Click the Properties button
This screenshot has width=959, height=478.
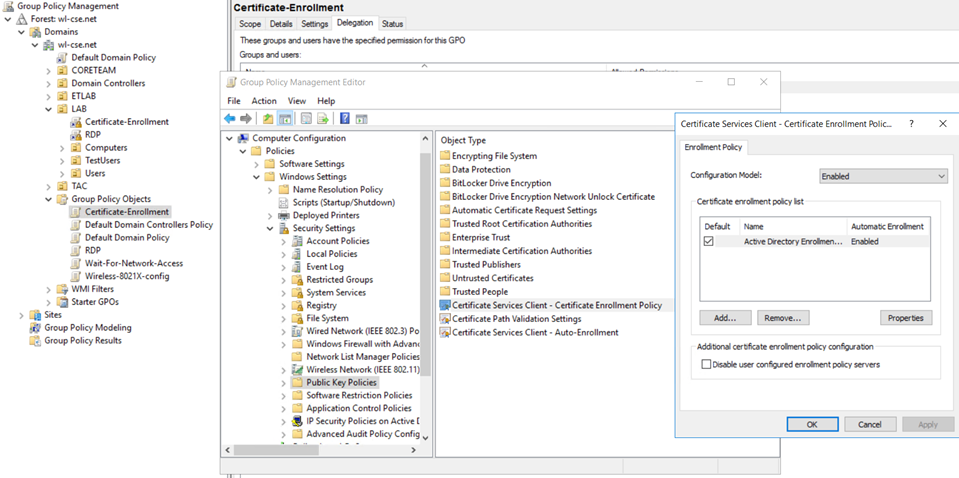[906, 318]
